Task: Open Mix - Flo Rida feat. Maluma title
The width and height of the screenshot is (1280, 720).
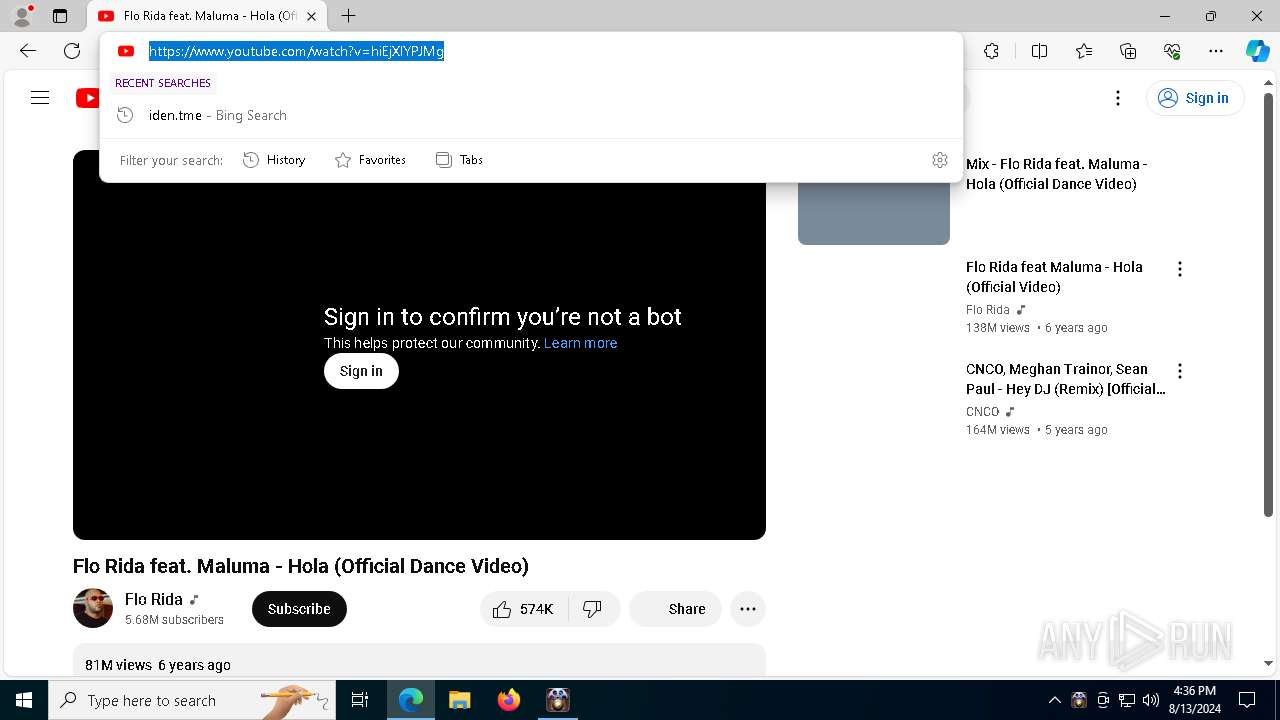Action: 1056,174
